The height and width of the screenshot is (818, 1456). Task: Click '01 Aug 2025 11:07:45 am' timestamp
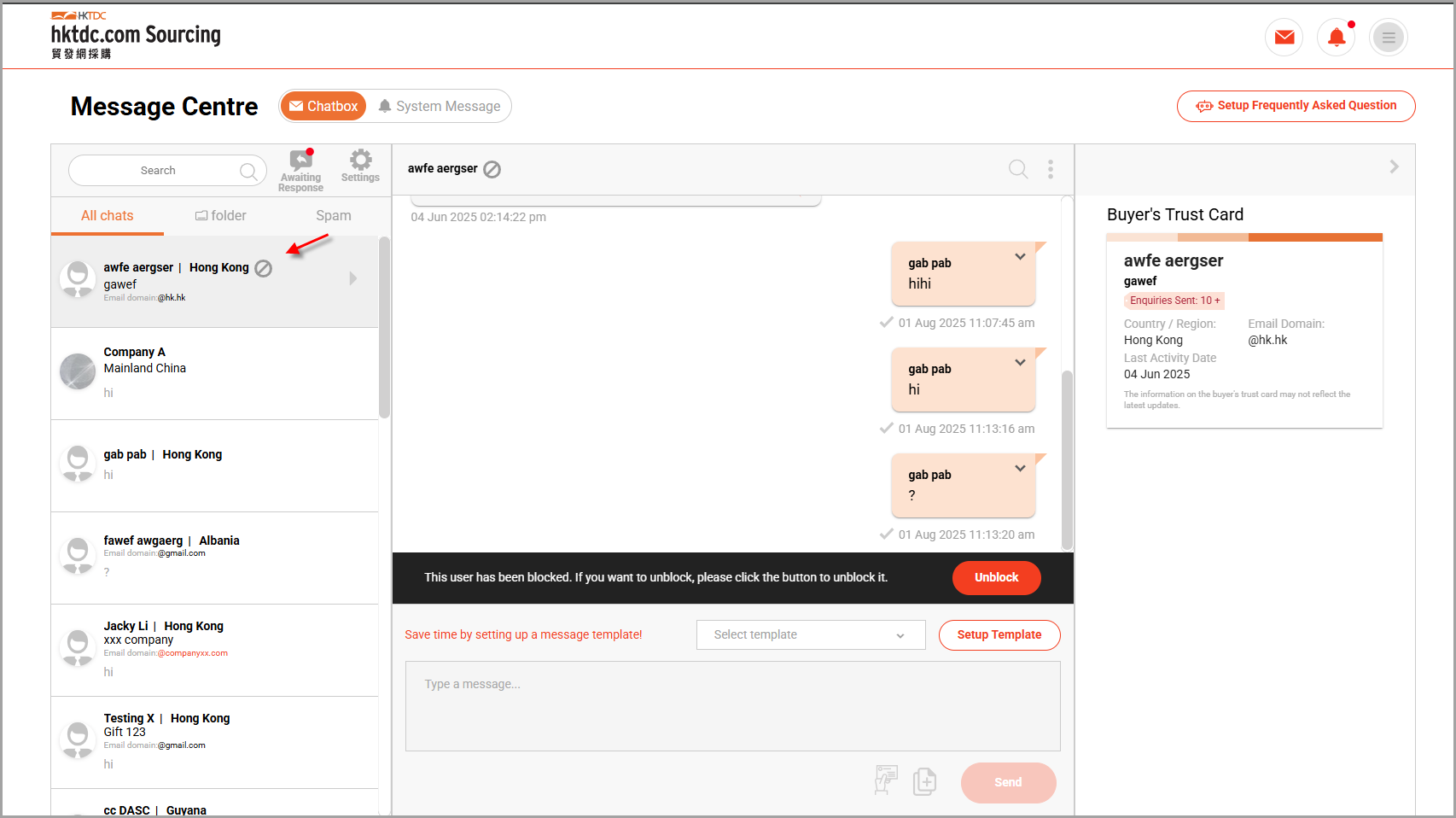[x=966, y=323]
